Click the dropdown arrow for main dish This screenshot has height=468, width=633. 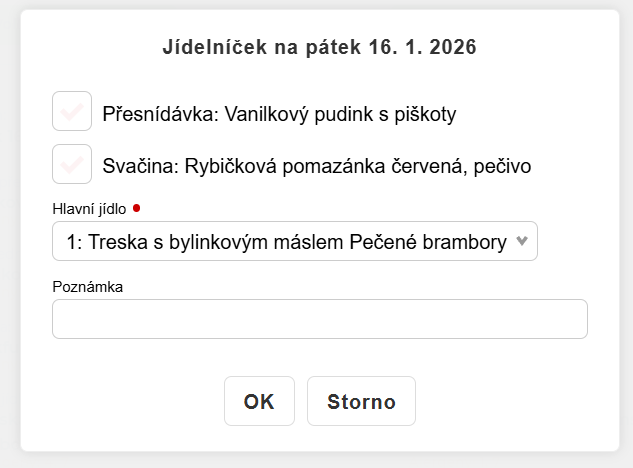point(521,241)
